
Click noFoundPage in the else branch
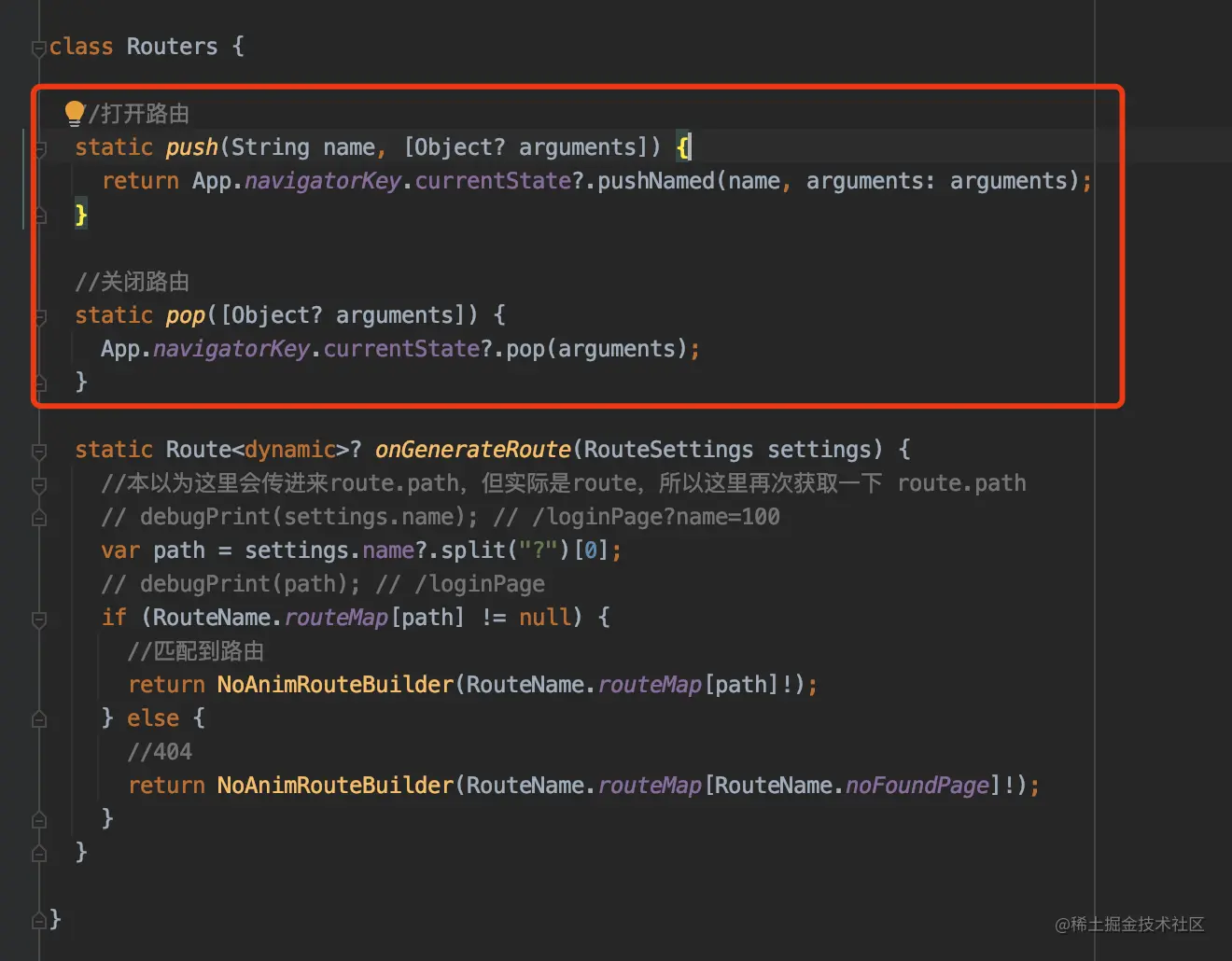pos(917,786)
